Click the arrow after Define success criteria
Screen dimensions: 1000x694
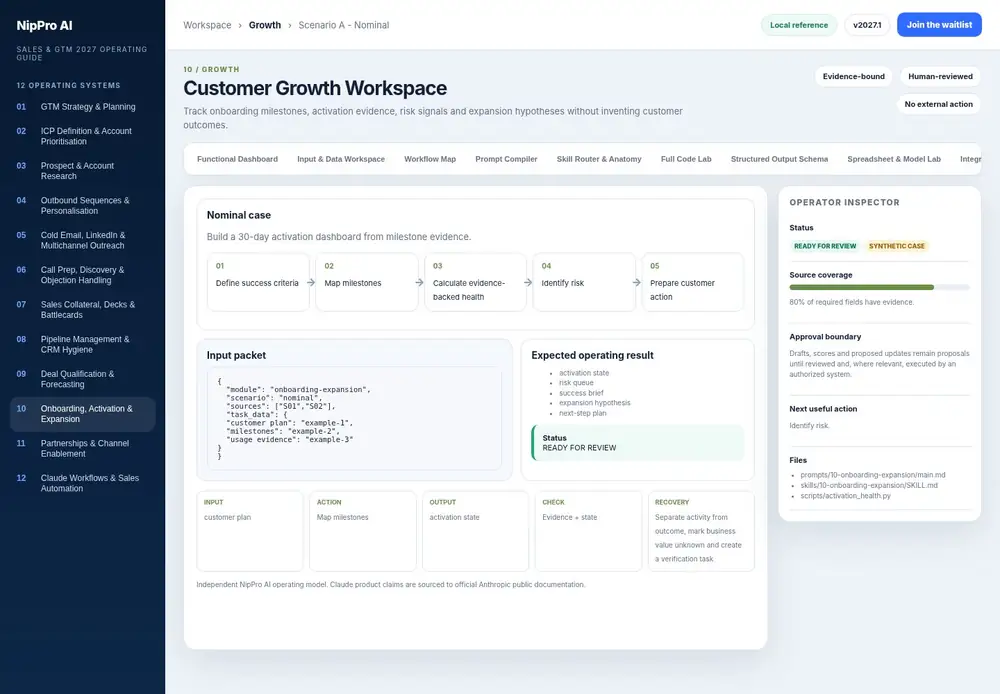click(311, 282)
